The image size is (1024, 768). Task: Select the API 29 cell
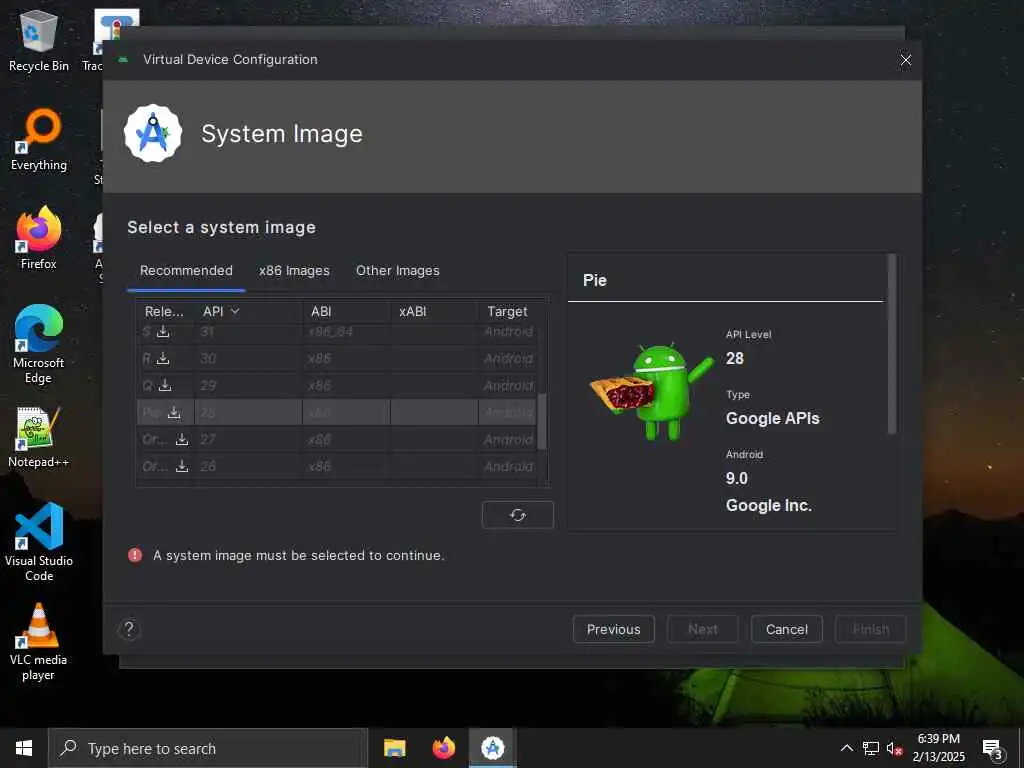click(x=249, y=385)
